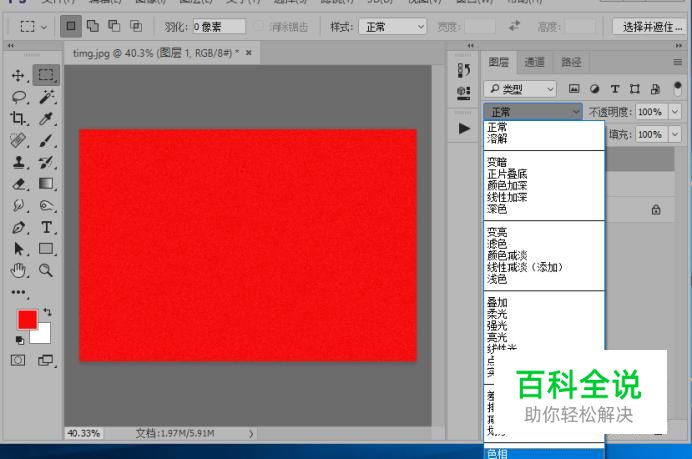Choose Subtract from selection mode

(x=114, y=26)
